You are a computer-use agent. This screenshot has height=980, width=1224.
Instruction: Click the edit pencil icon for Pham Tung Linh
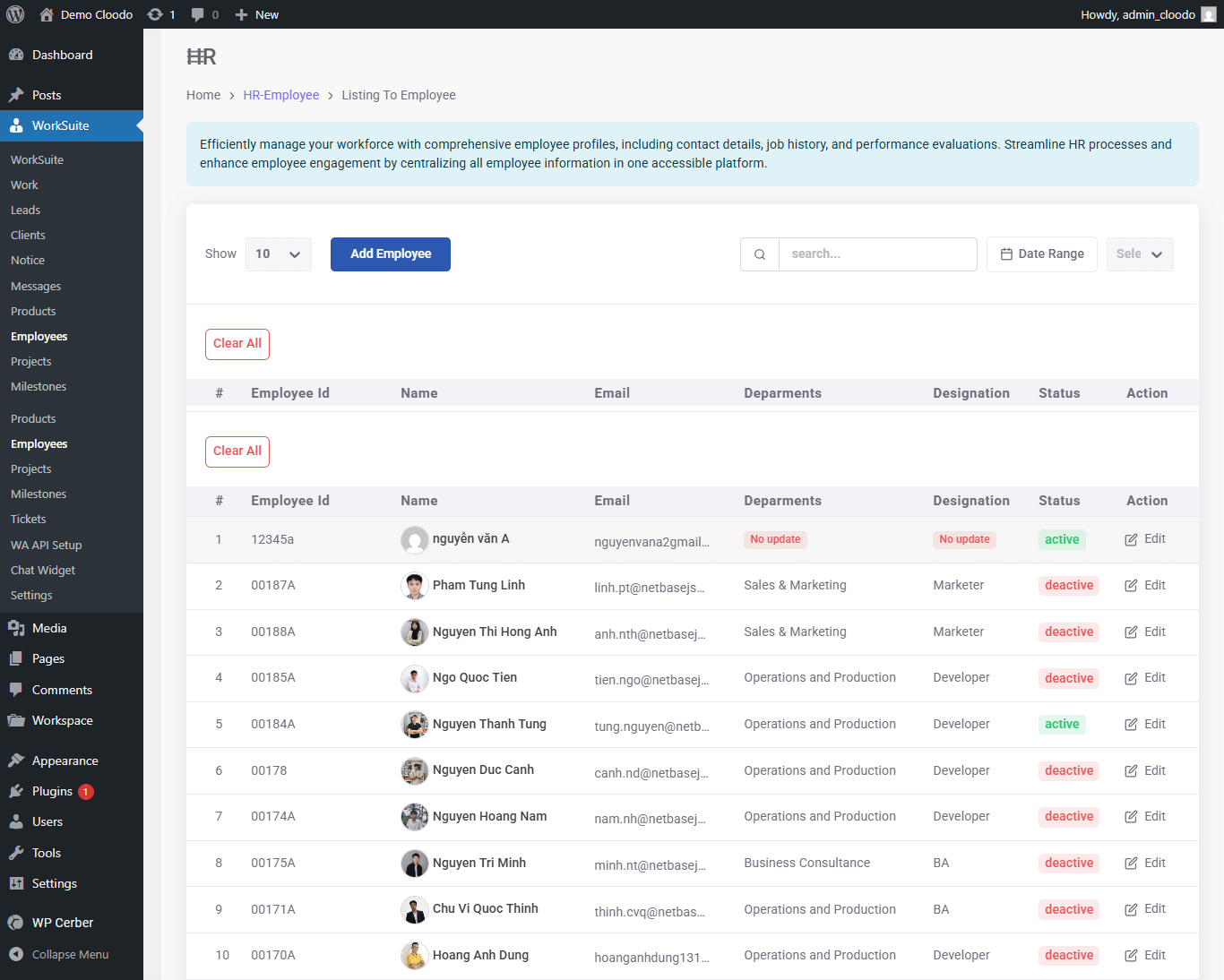1131,586
